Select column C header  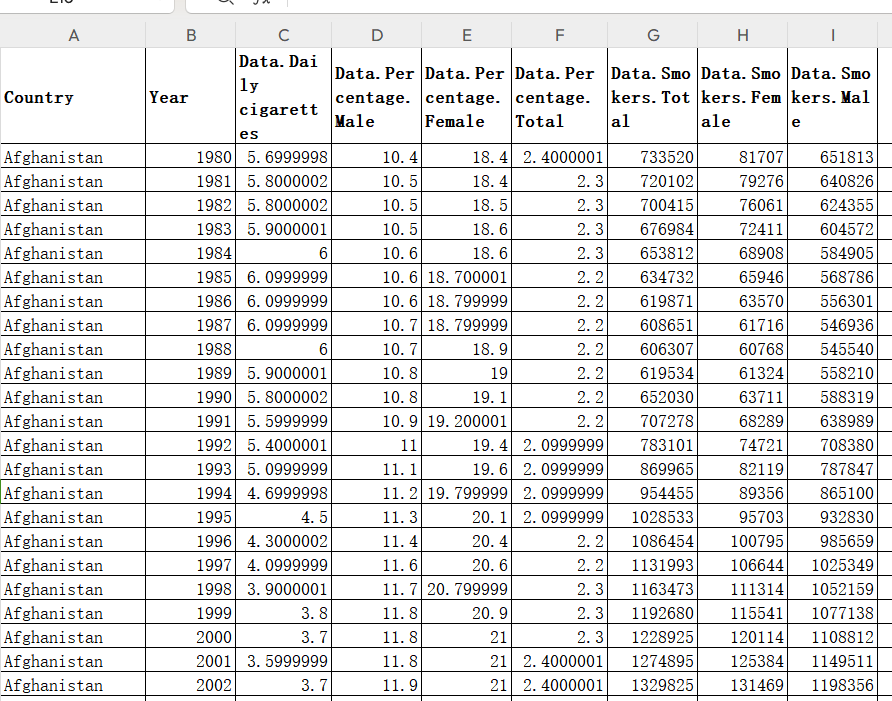[x=283, y=35]
